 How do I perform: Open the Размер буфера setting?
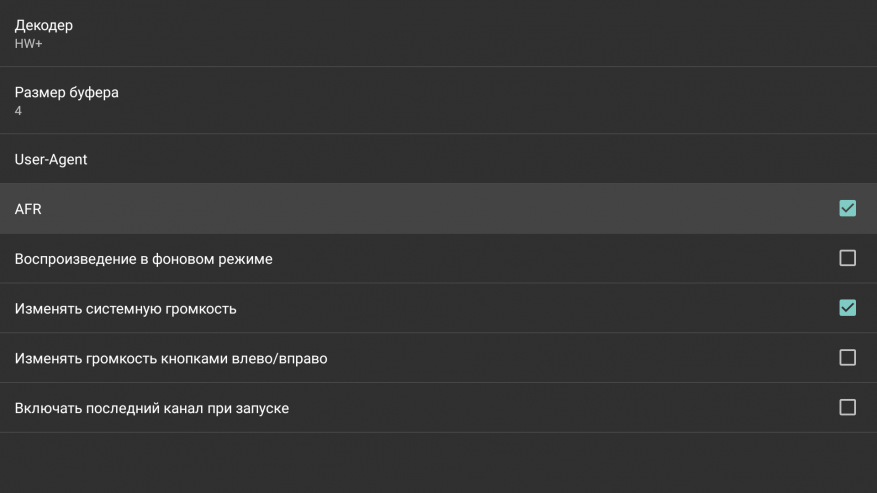pos(66,92)
